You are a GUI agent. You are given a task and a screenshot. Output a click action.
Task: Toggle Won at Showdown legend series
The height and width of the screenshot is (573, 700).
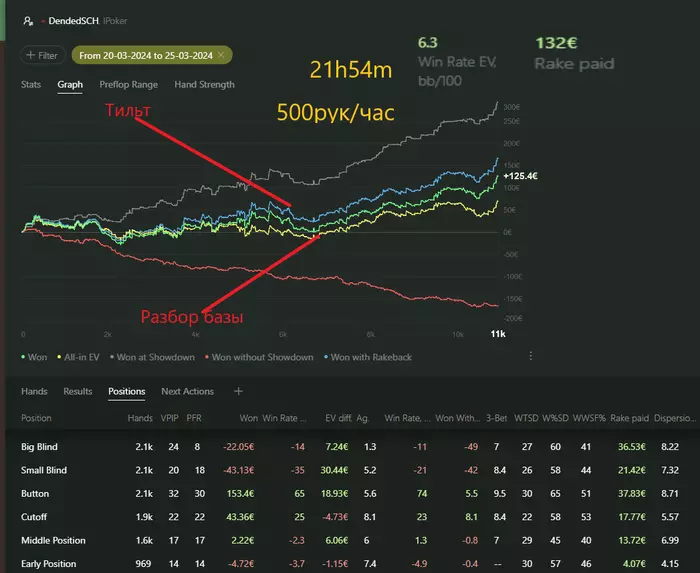[x=152, y=357]
